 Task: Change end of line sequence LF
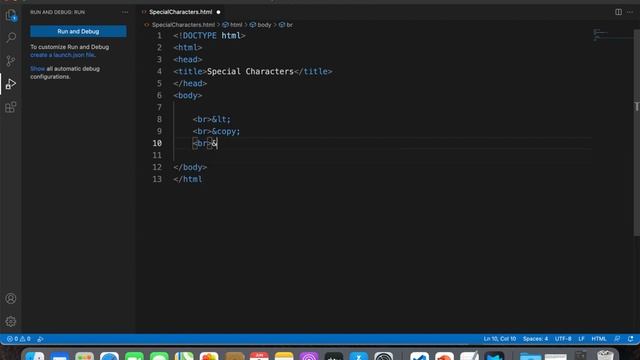click(582, 339)
